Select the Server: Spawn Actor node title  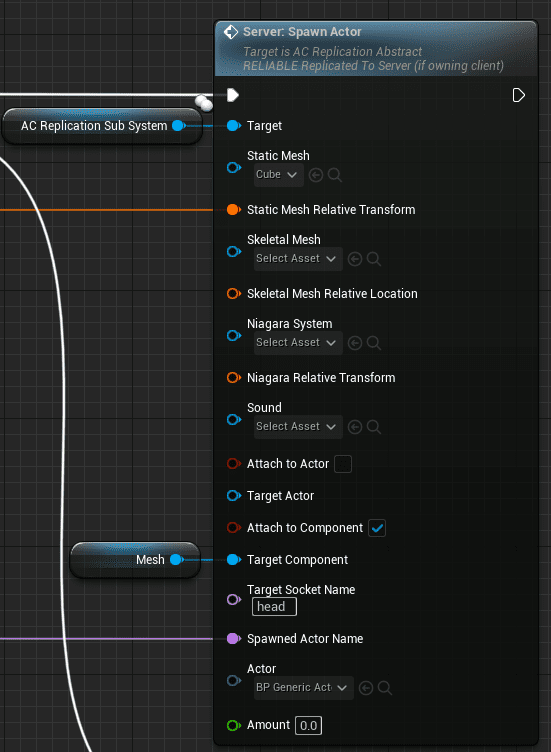(302, 32)
